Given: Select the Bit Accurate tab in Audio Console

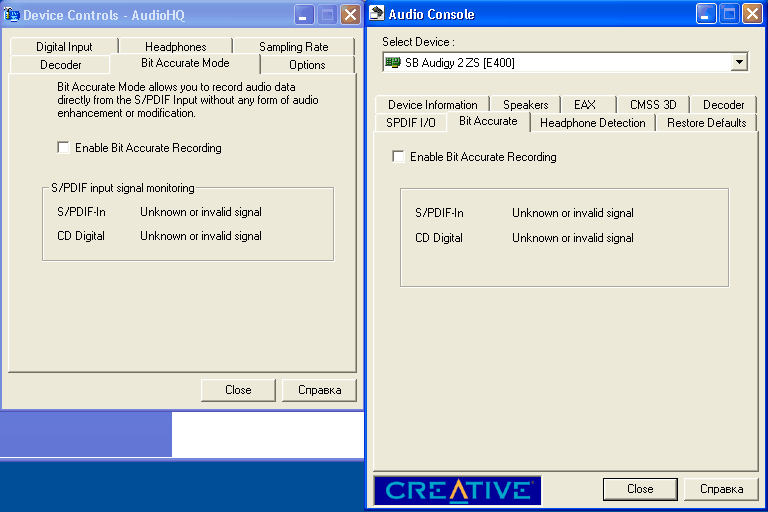Looking at the screenshot, I should click(x=488, y=122).
